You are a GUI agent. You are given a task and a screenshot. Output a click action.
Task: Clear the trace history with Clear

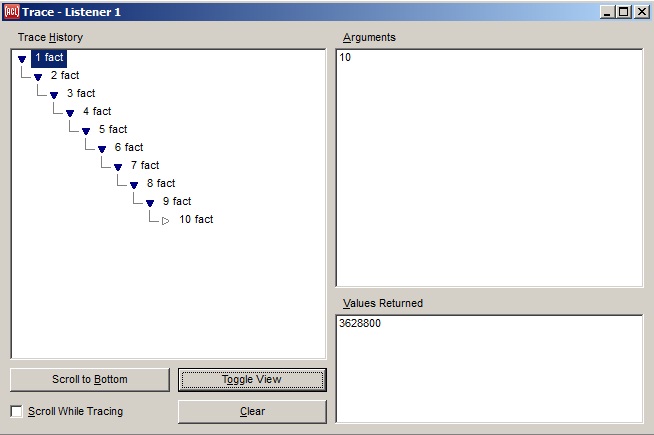(252, 411)
